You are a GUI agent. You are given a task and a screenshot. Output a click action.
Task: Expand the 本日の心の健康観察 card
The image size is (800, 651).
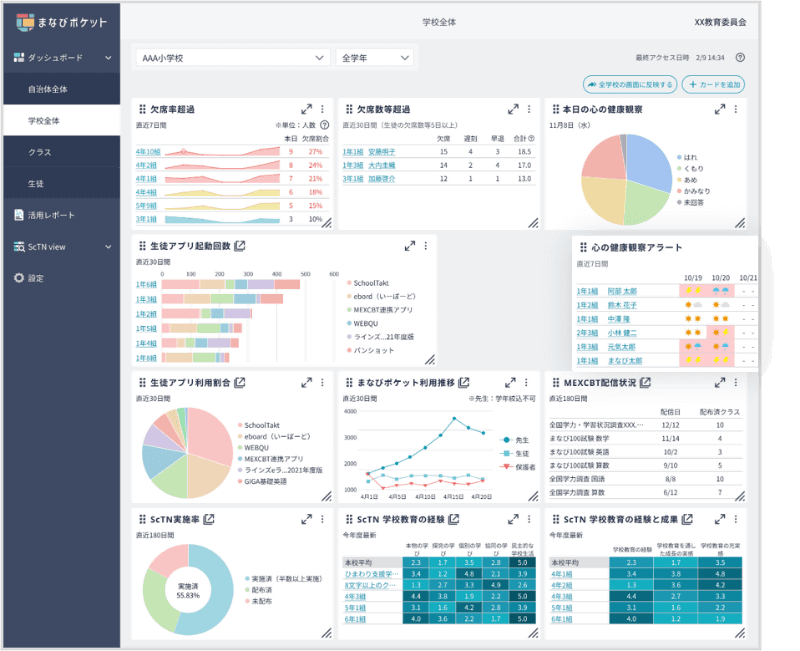click(719, 109)
